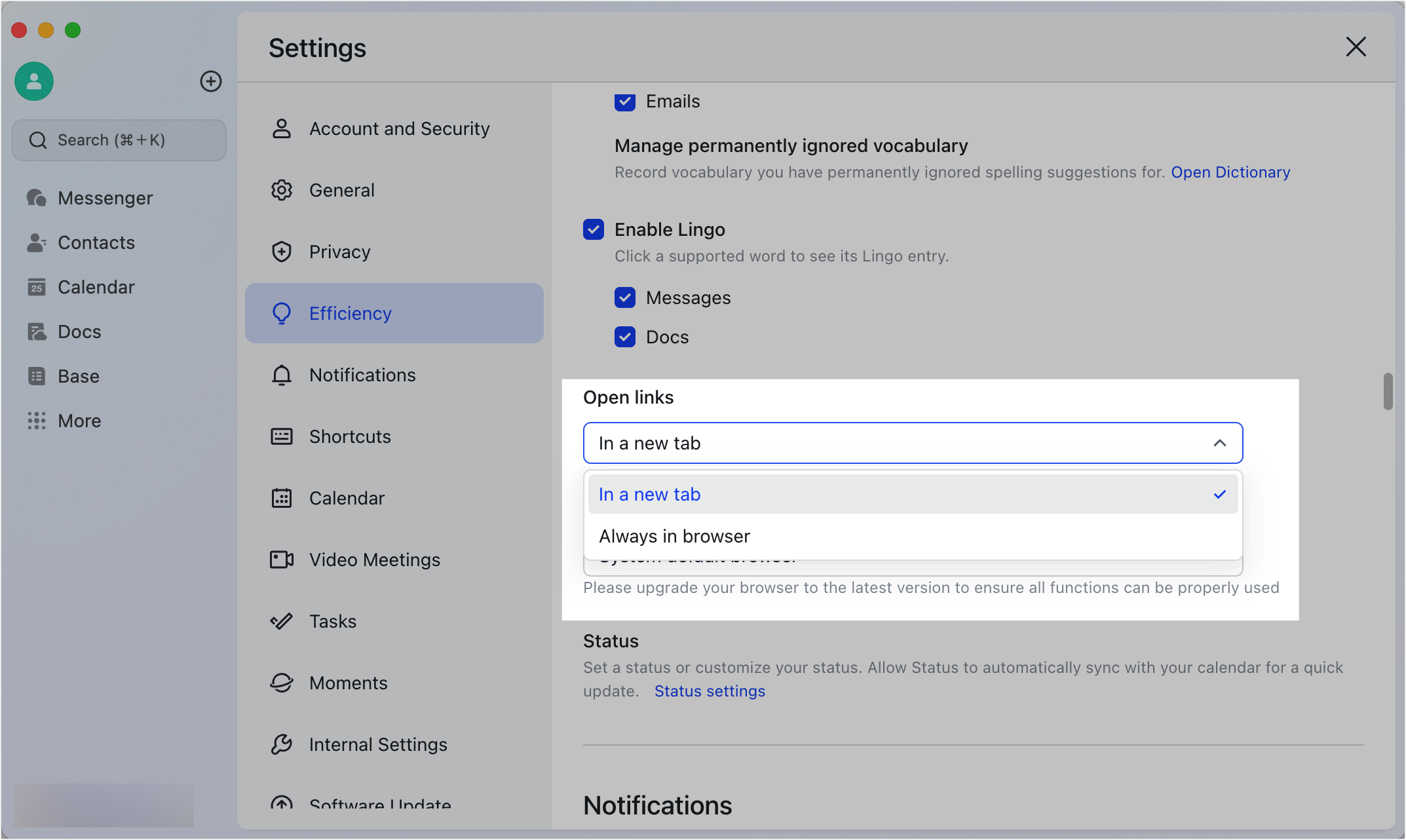The width and height of the screenshot is (1406, 840).
Task: Select the Video Meetings camera icon
Action: tap(282, 560)
